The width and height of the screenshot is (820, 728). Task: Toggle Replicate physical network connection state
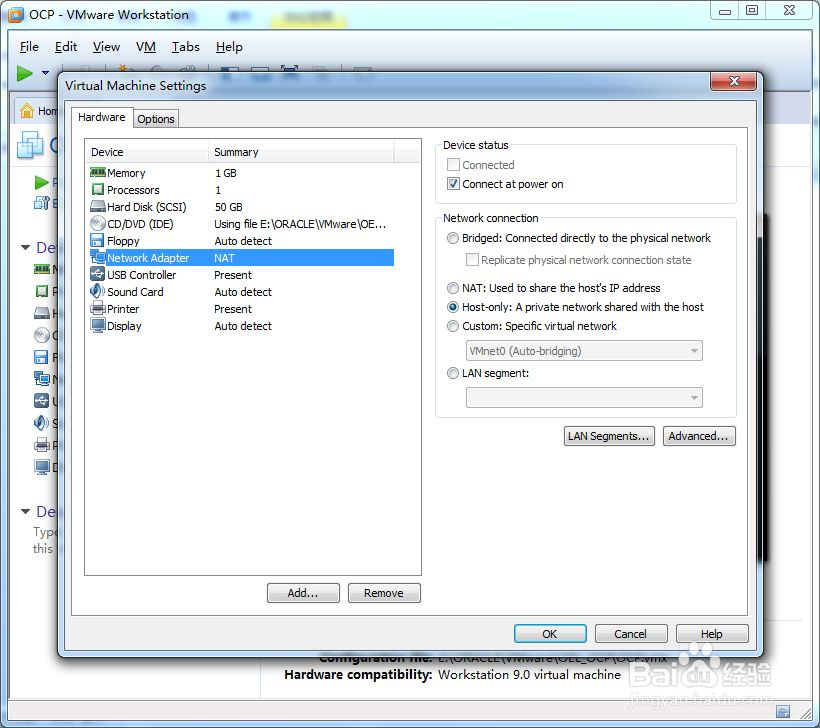click(472, 259)
